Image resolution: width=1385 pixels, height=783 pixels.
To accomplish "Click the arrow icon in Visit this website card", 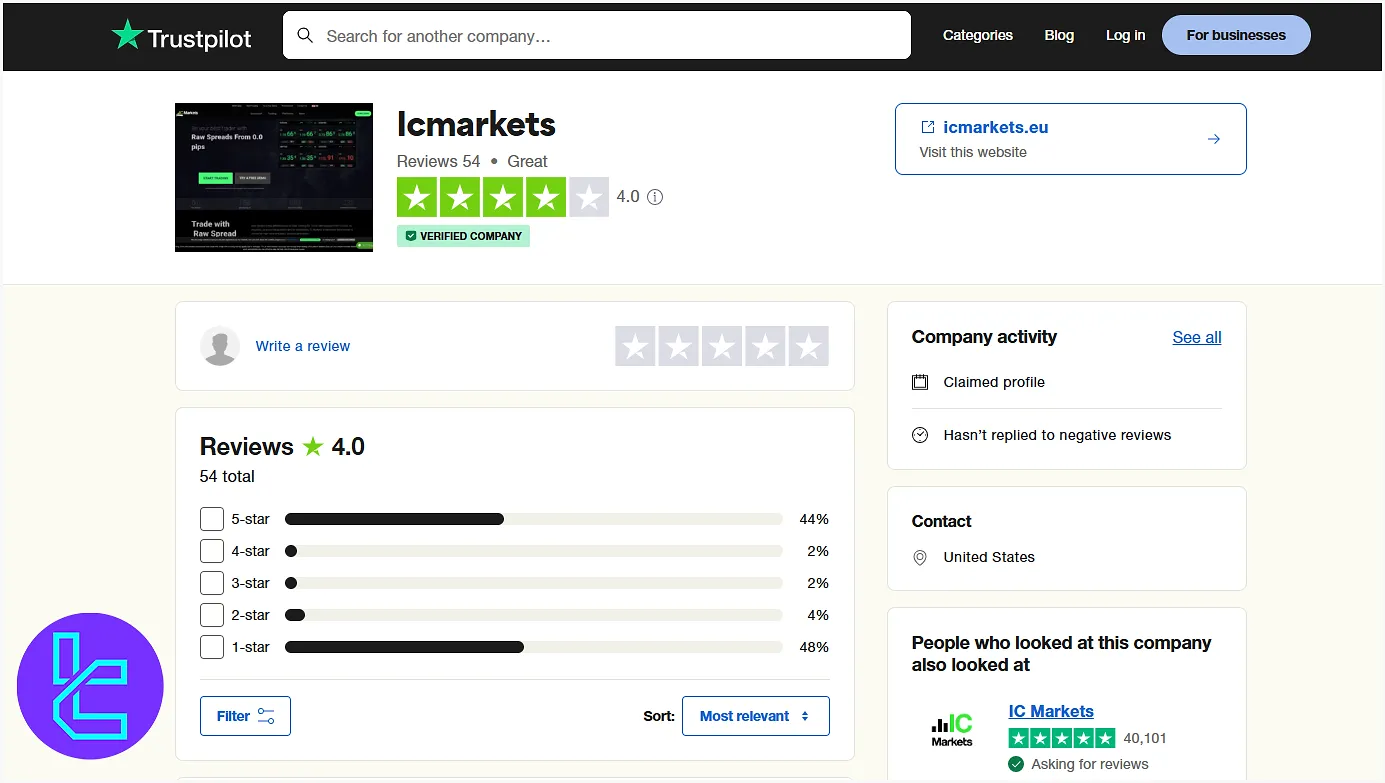I will (x=1214, y=139).
